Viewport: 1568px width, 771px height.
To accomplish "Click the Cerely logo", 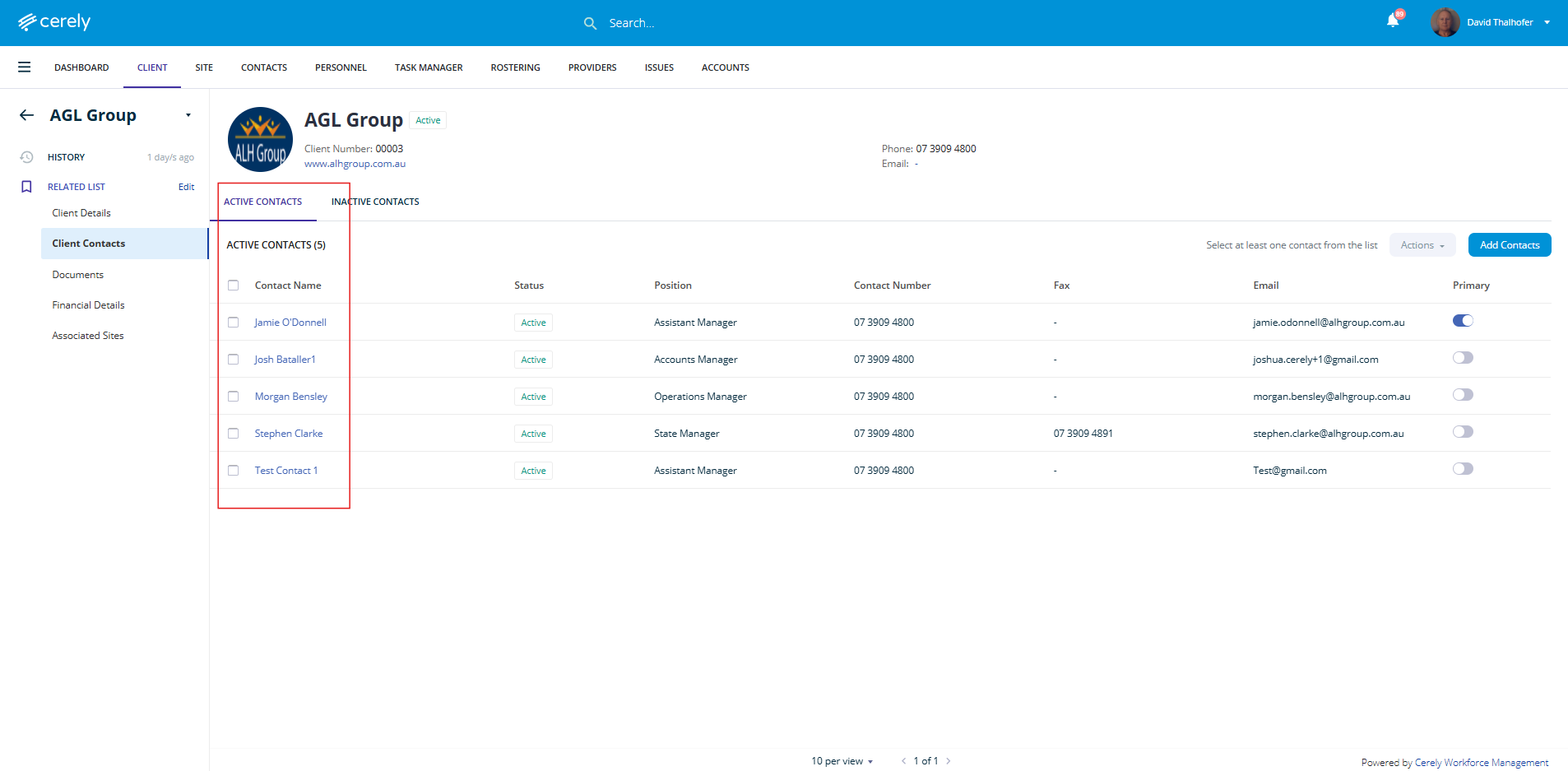I will click(x=54, y=22).
